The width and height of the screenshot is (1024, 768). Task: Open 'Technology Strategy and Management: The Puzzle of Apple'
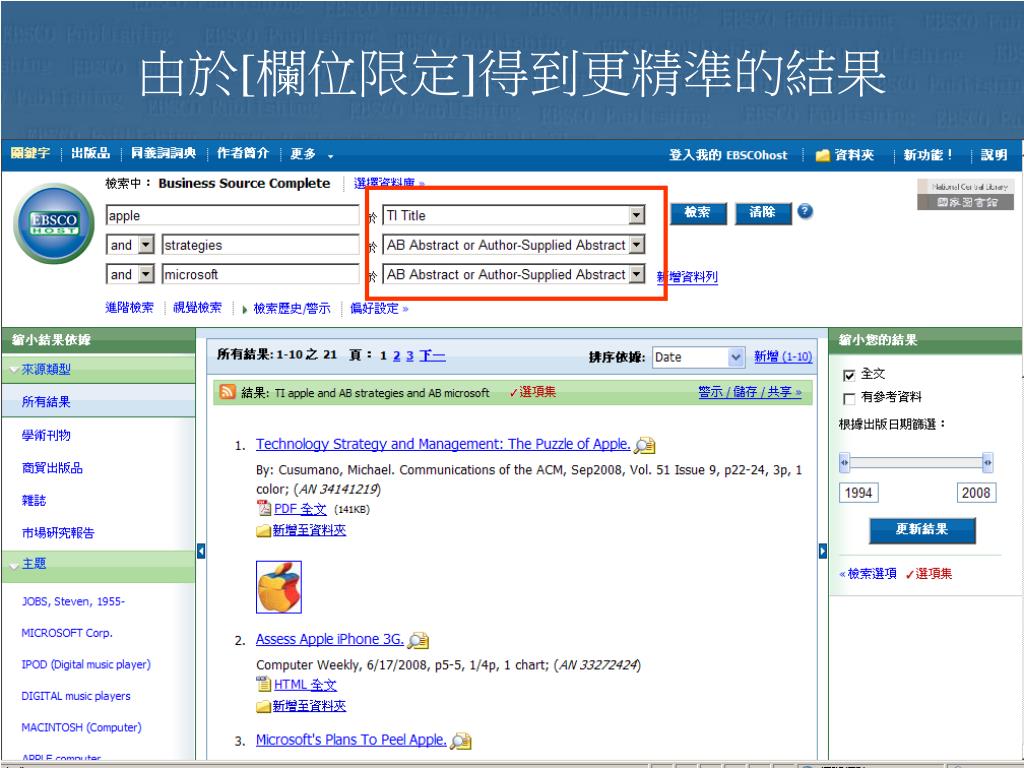(x=443, y=444)
